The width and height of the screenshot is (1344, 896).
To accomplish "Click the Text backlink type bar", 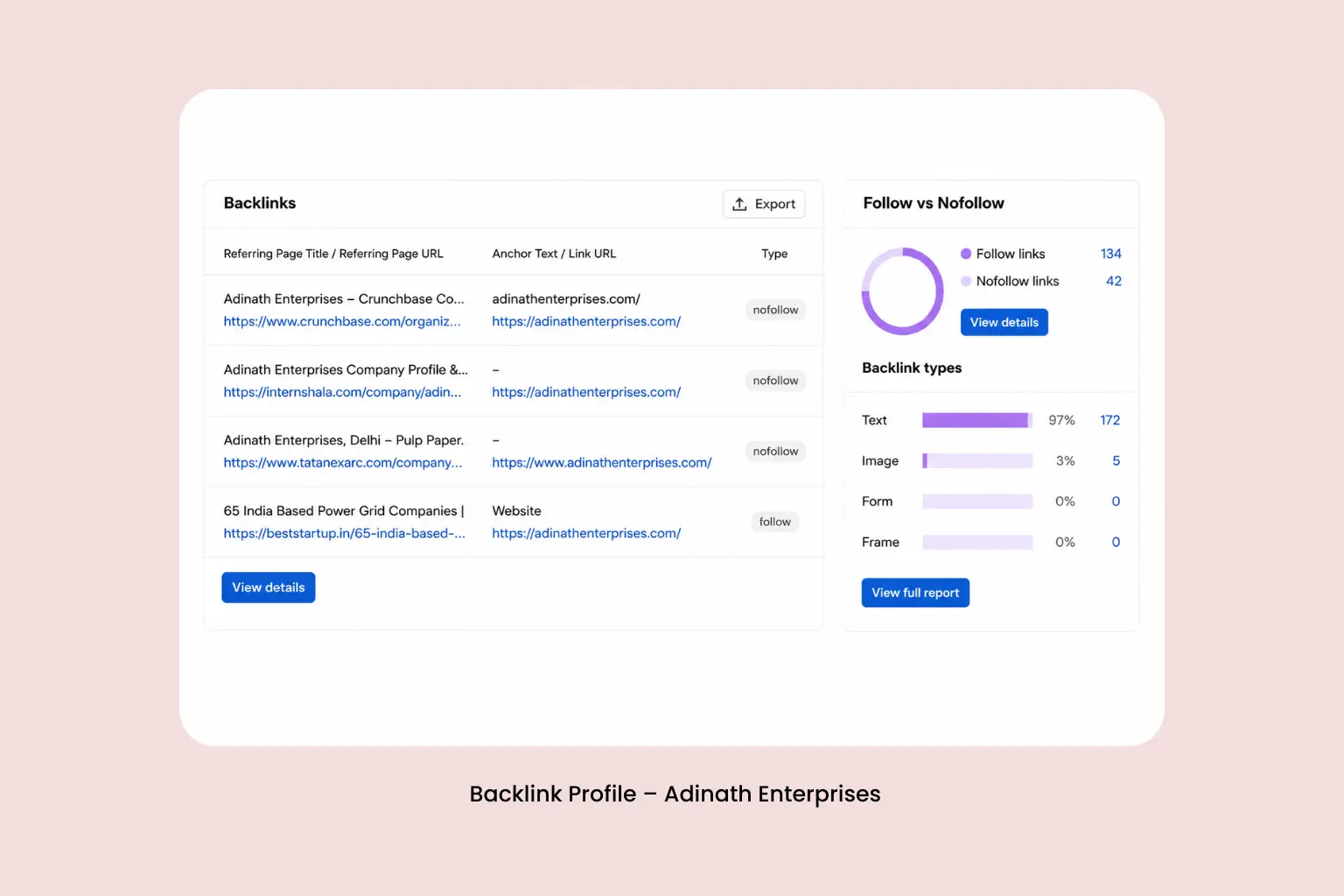I will coord(977,420).
